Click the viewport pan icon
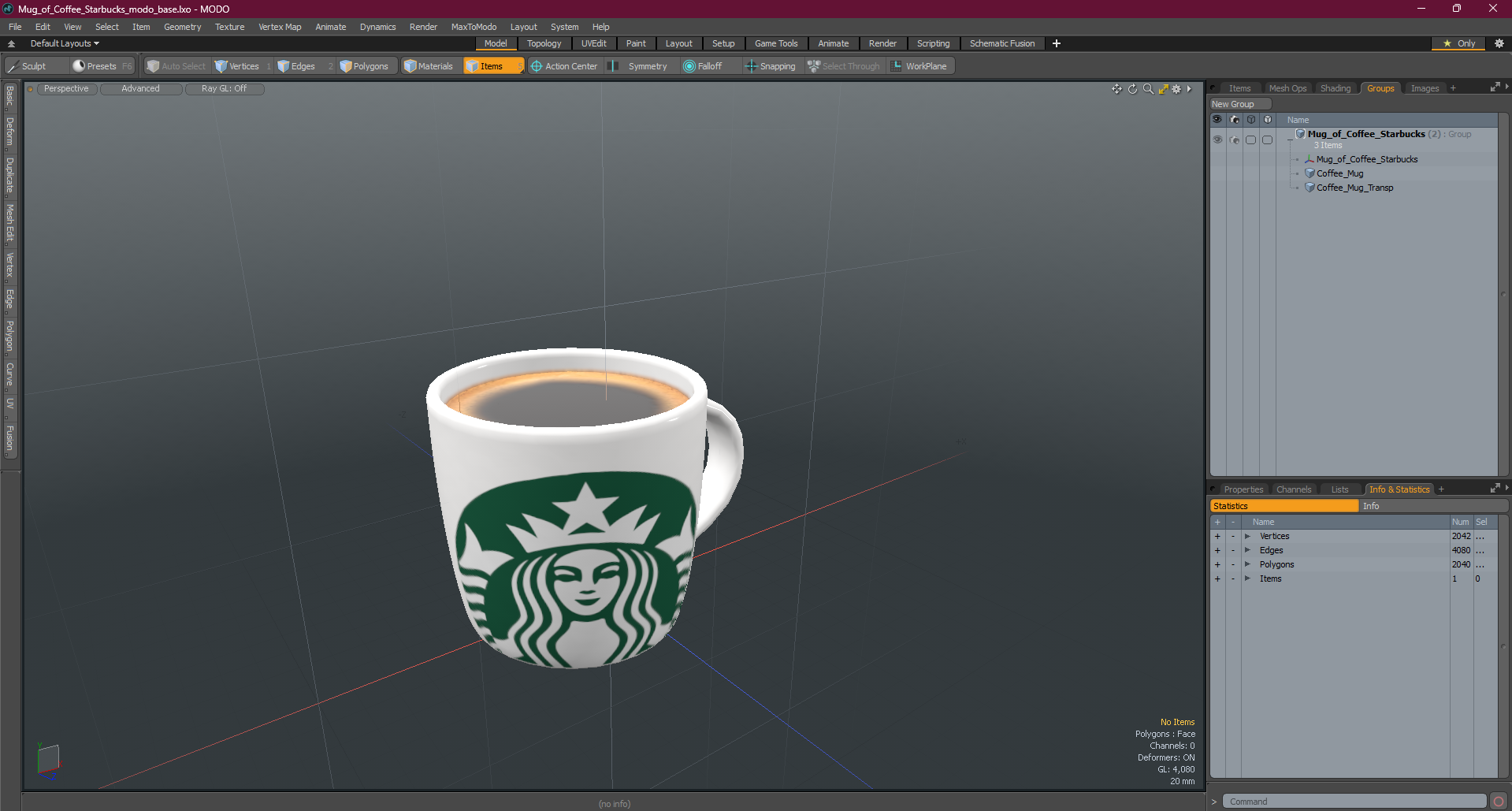The width and height of the screenshot is (1512, 811). coord(1116,89)
